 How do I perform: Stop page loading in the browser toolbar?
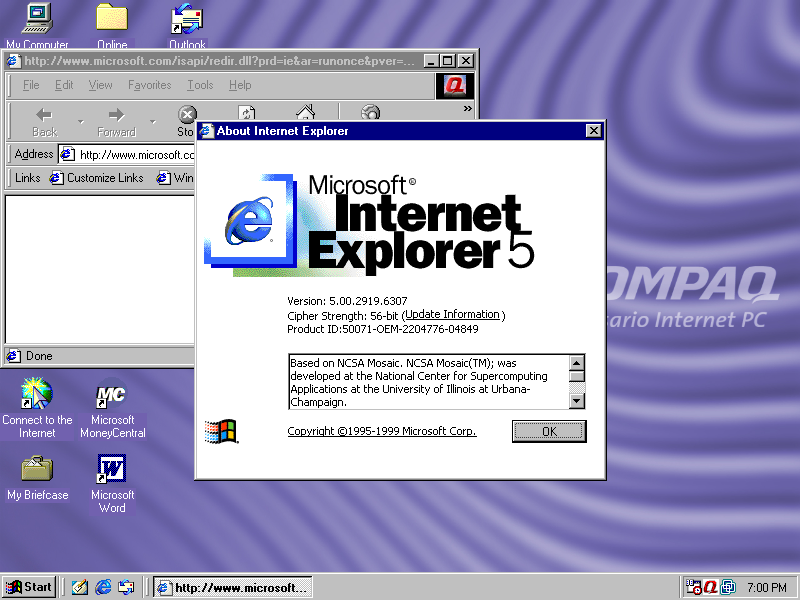[x=186, y=122]
